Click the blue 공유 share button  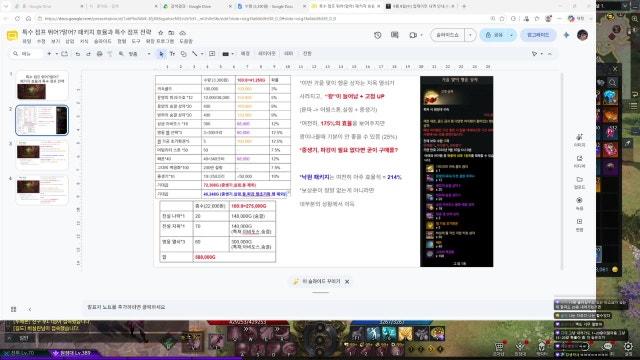(x=494, y=35)
